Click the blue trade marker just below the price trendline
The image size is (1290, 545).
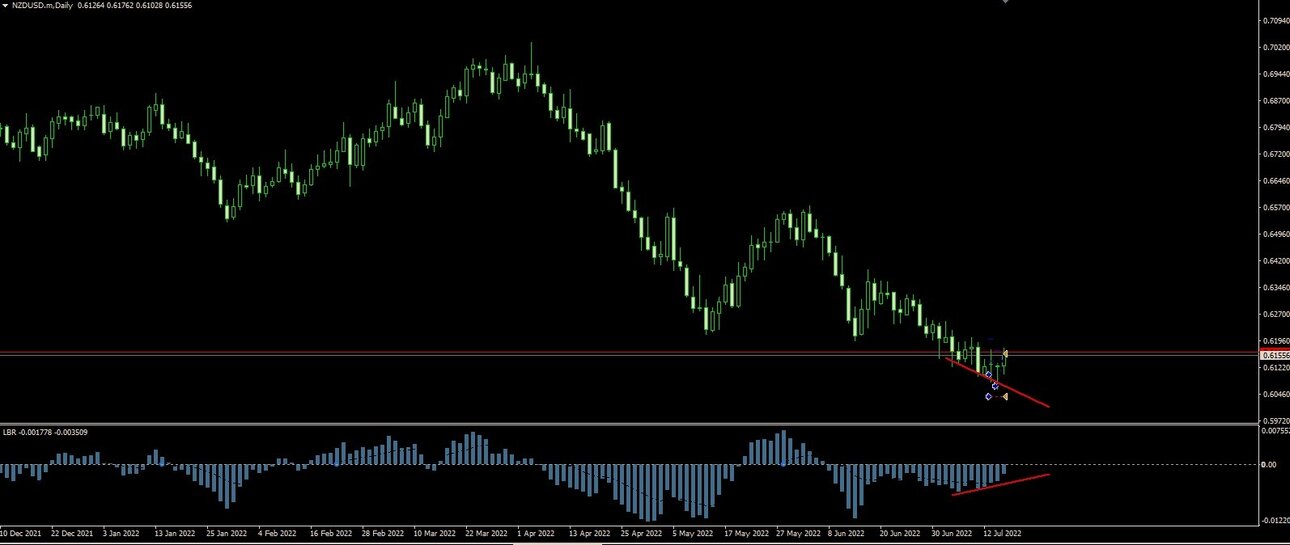tap(995, 386)
